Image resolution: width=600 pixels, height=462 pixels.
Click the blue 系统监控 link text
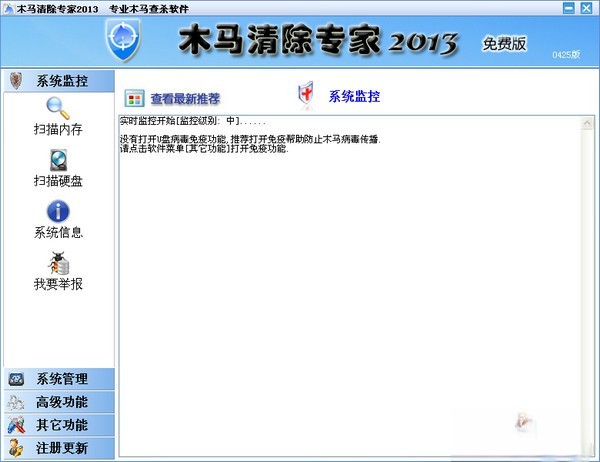point(354,96)
